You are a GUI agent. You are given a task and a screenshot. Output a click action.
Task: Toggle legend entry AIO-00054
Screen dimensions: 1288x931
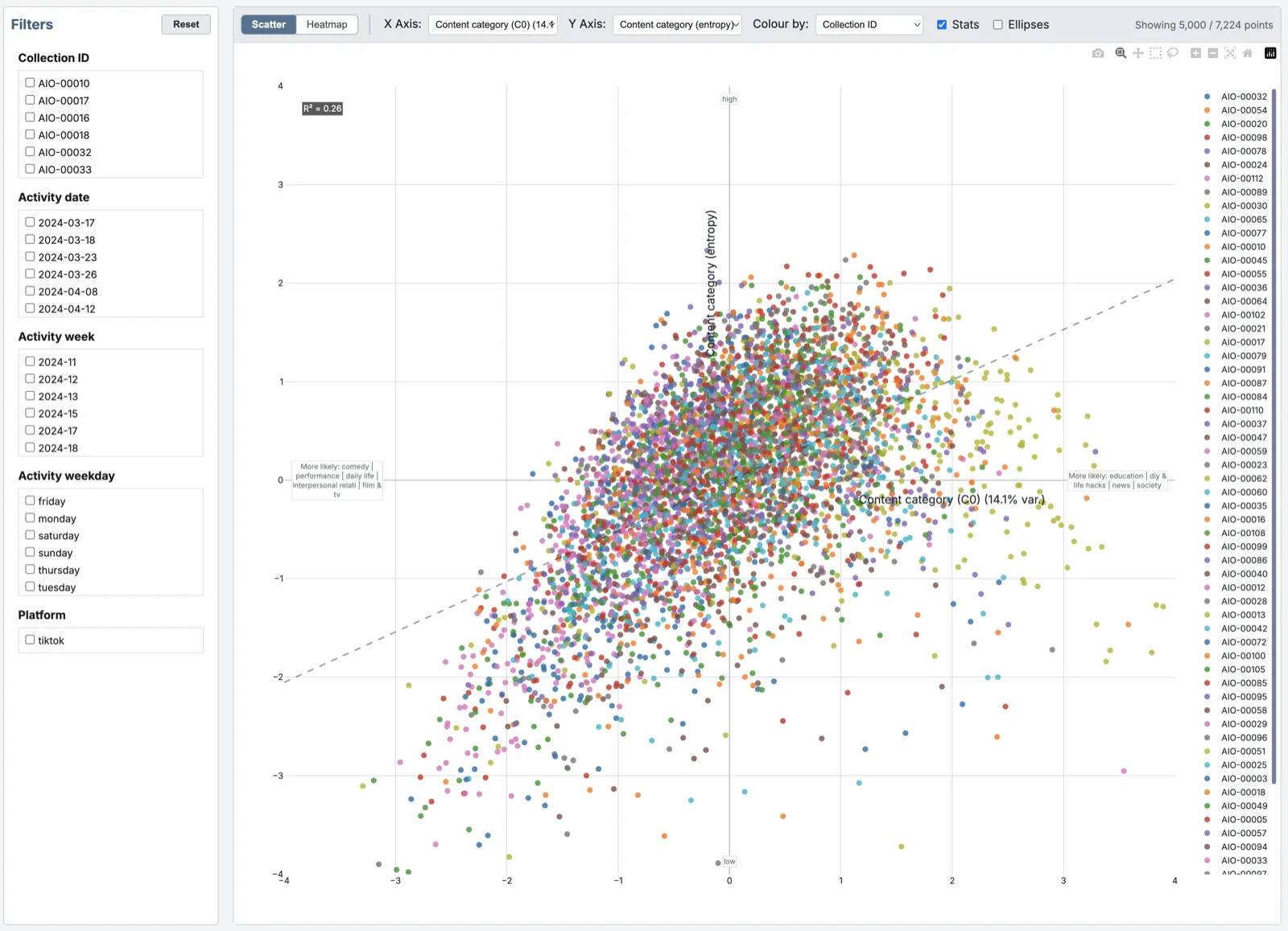click(1236, 110)
